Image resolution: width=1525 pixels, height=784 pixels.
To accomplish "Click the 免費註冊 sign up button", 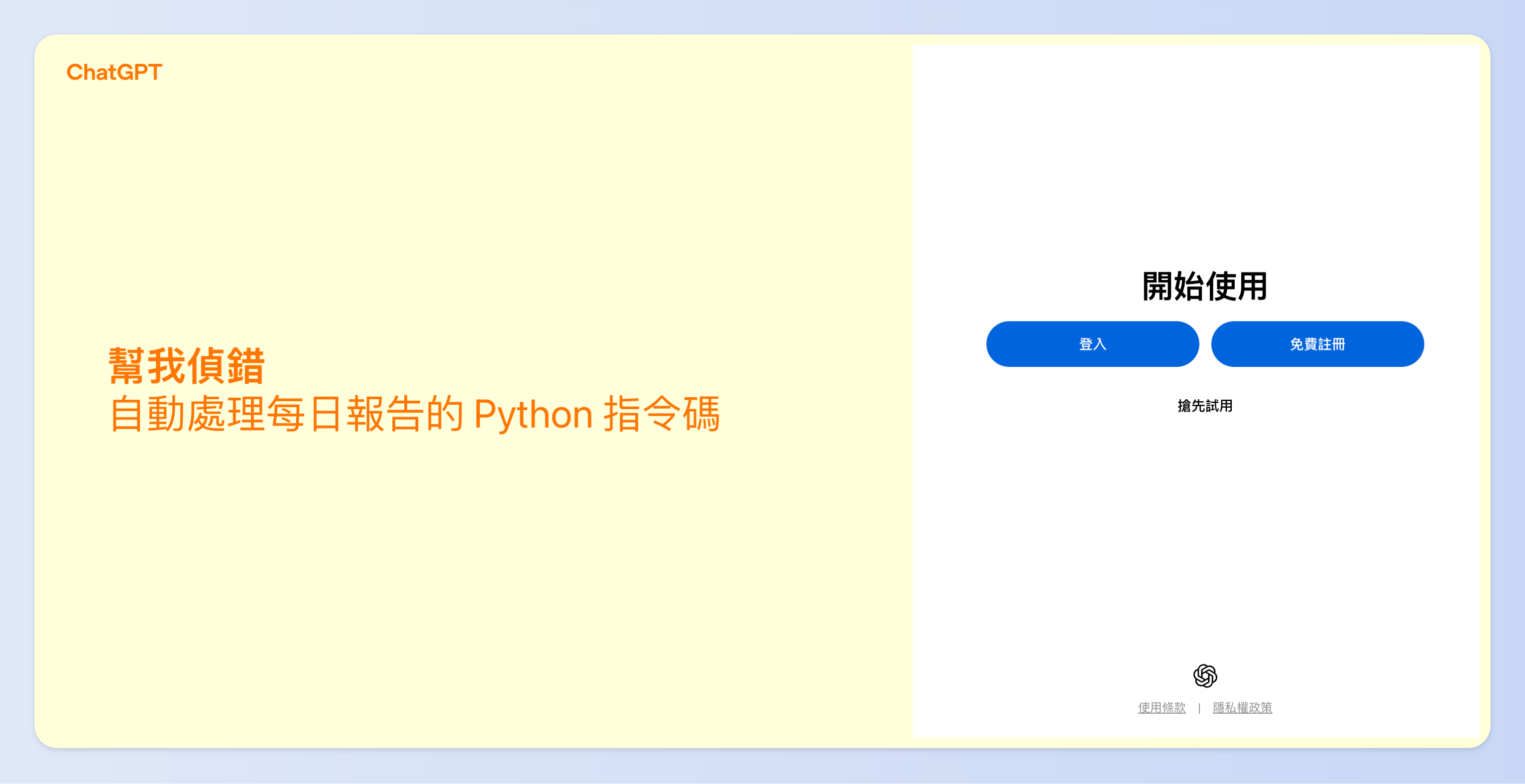I will point(1317,344).
